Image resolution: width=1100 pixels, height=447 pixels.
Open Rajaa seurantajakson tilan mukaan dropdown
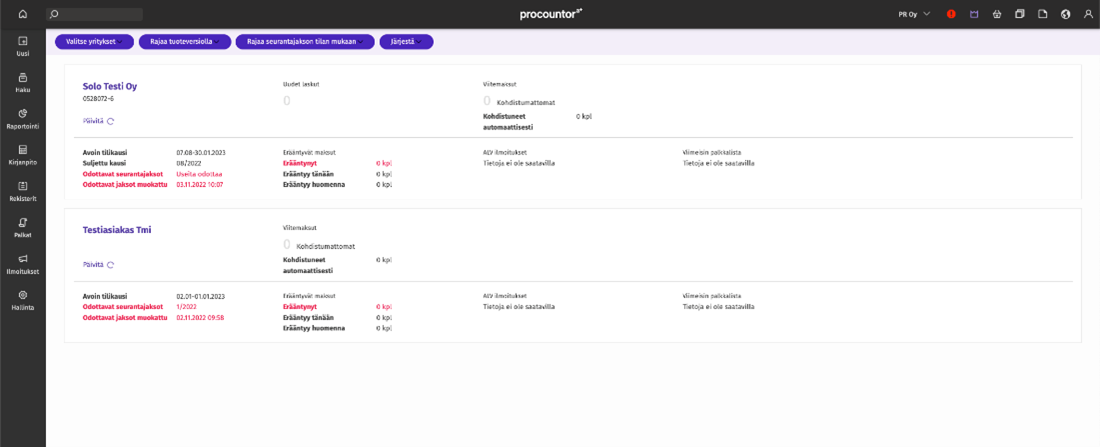(305, 42)
